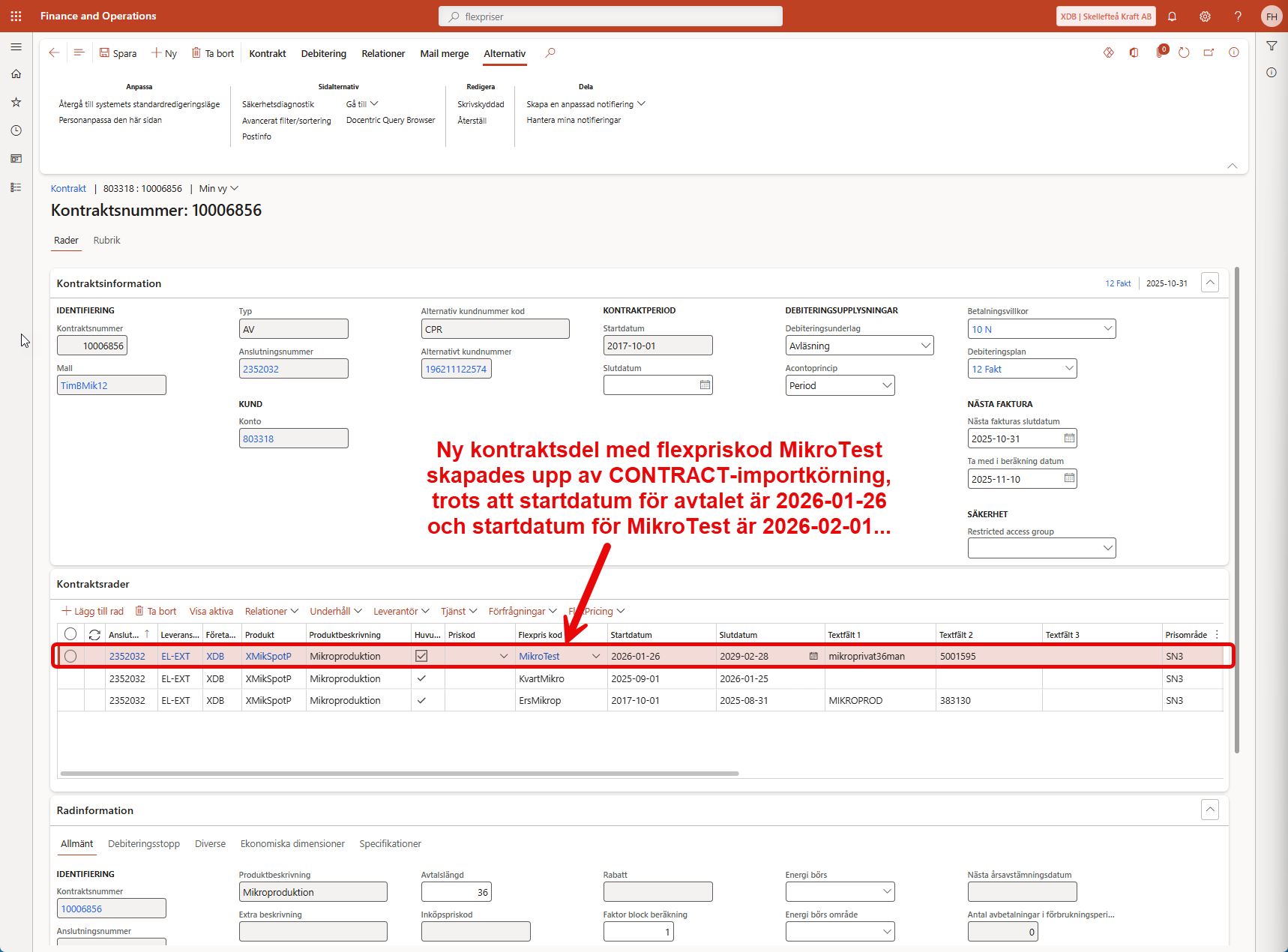This screenshot has height=952, width=1288.
Task: Open the app launcher waffle icon
Action: 16,16
